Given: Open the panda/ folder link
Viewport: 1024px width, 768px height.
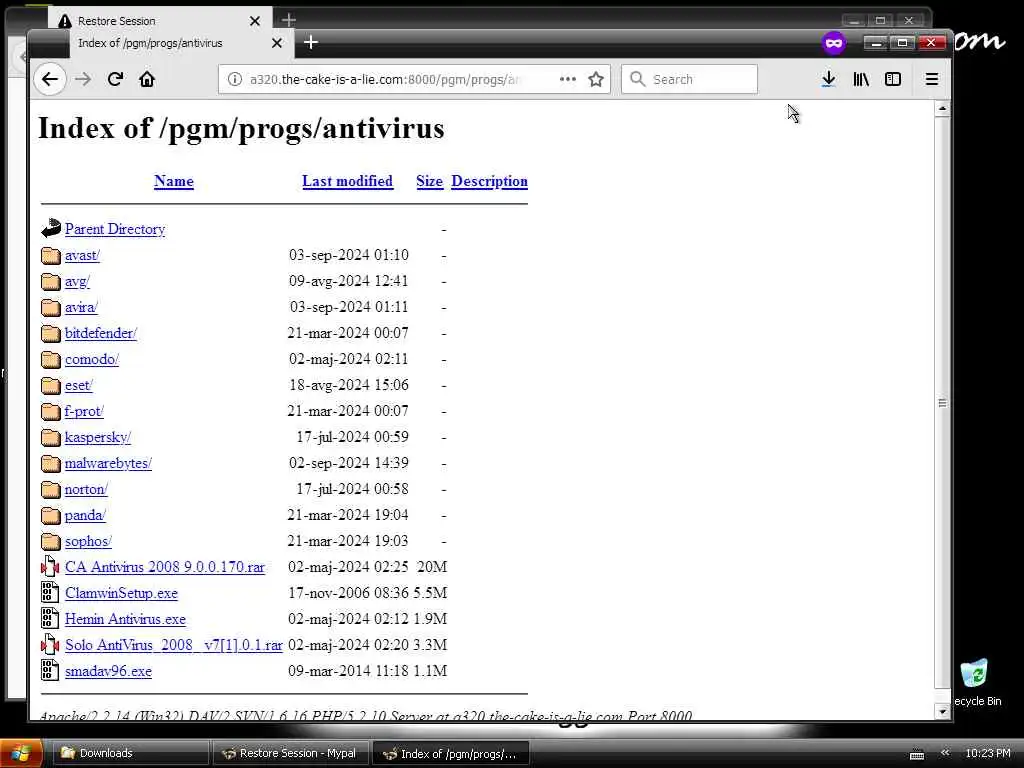Looking at the screenshot, I should click(x=85, y=515).
